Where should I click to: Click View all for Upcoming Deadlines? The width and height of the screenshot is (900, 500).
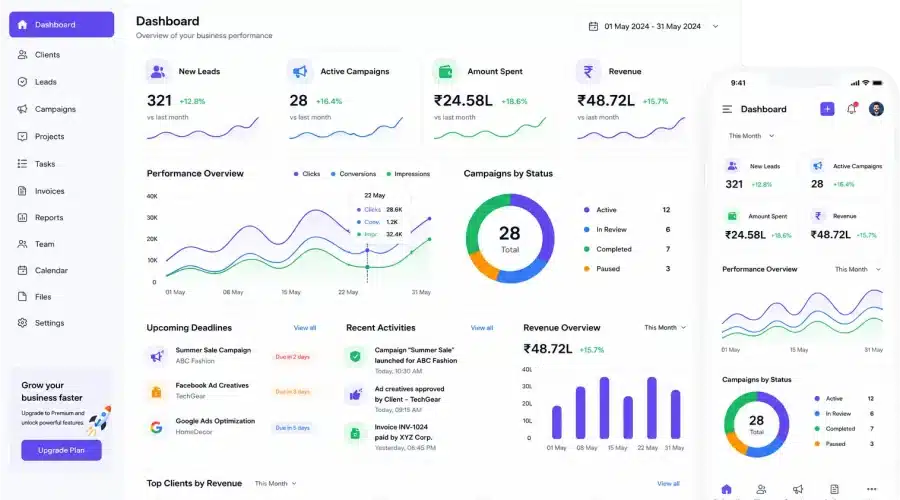305,328
